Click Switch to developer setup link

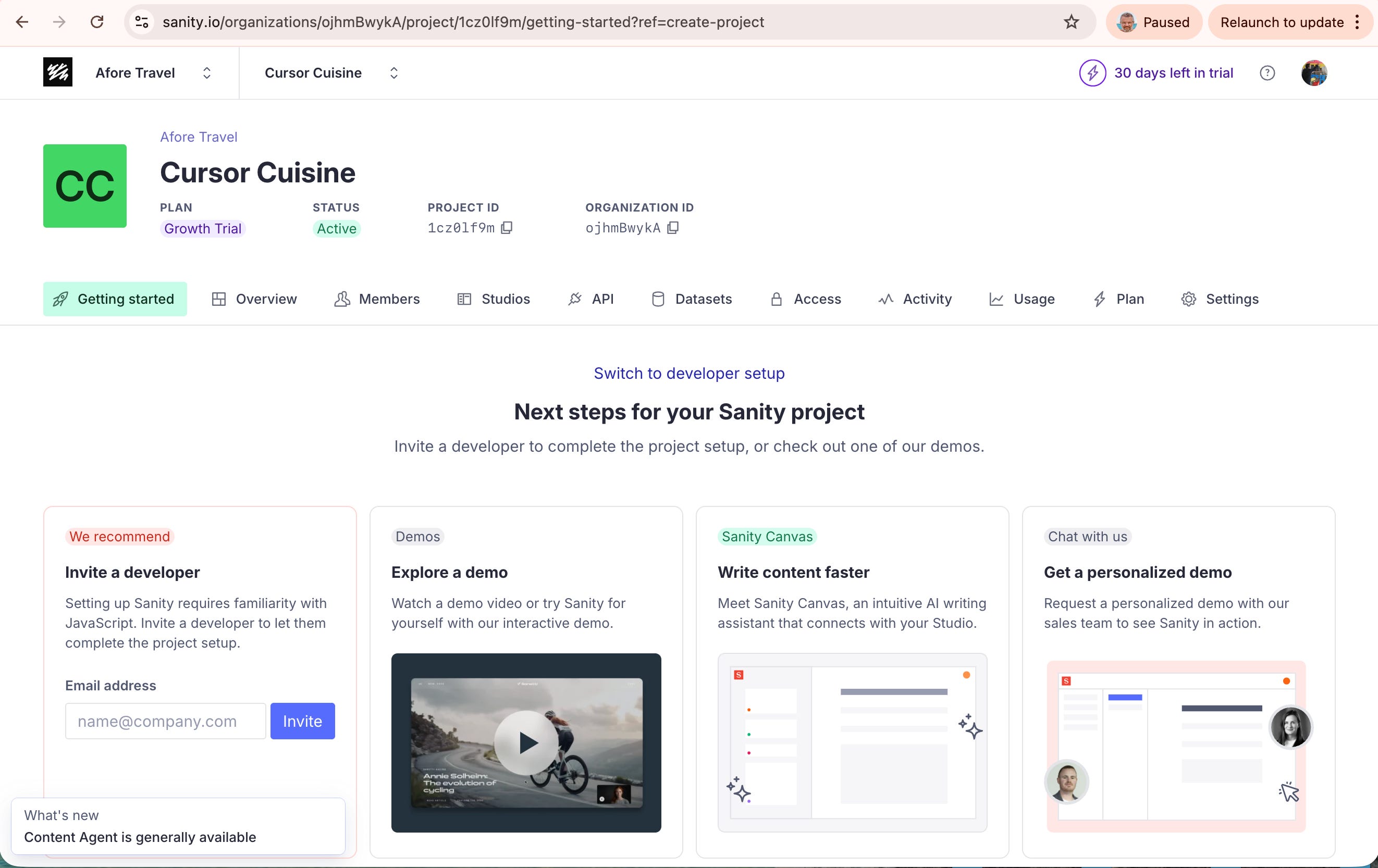point(689,373)
